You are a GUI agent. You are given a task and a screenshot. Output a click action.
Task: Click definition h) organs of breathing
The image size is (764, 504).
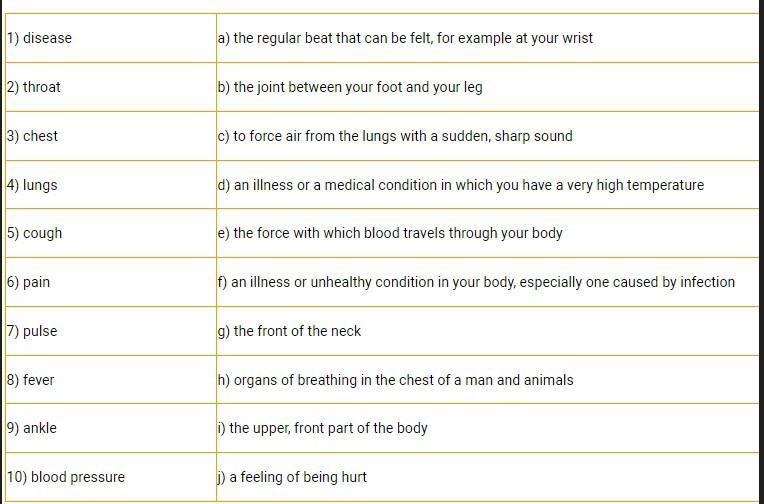coord(396,380)
